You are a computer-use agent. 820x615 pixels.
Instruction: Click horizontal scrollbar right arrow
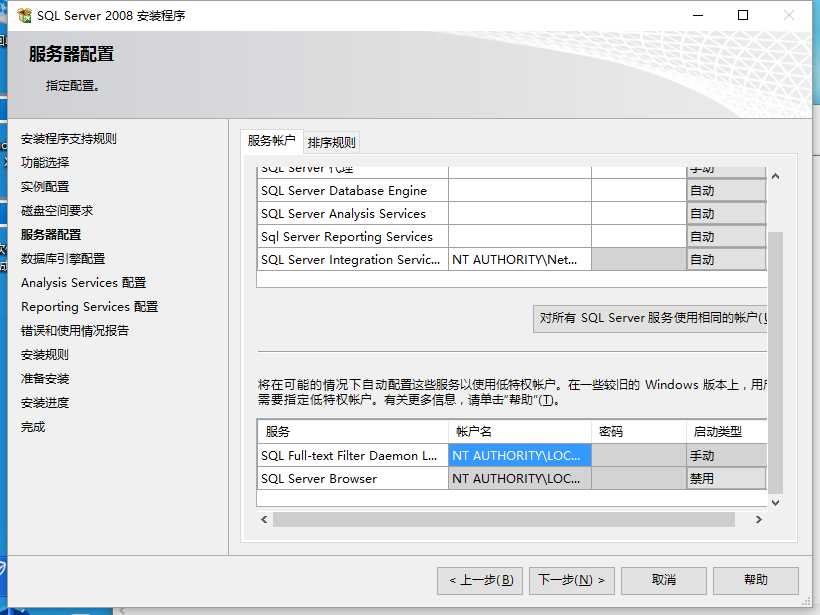pyautogui.click(x=758, y=519)
